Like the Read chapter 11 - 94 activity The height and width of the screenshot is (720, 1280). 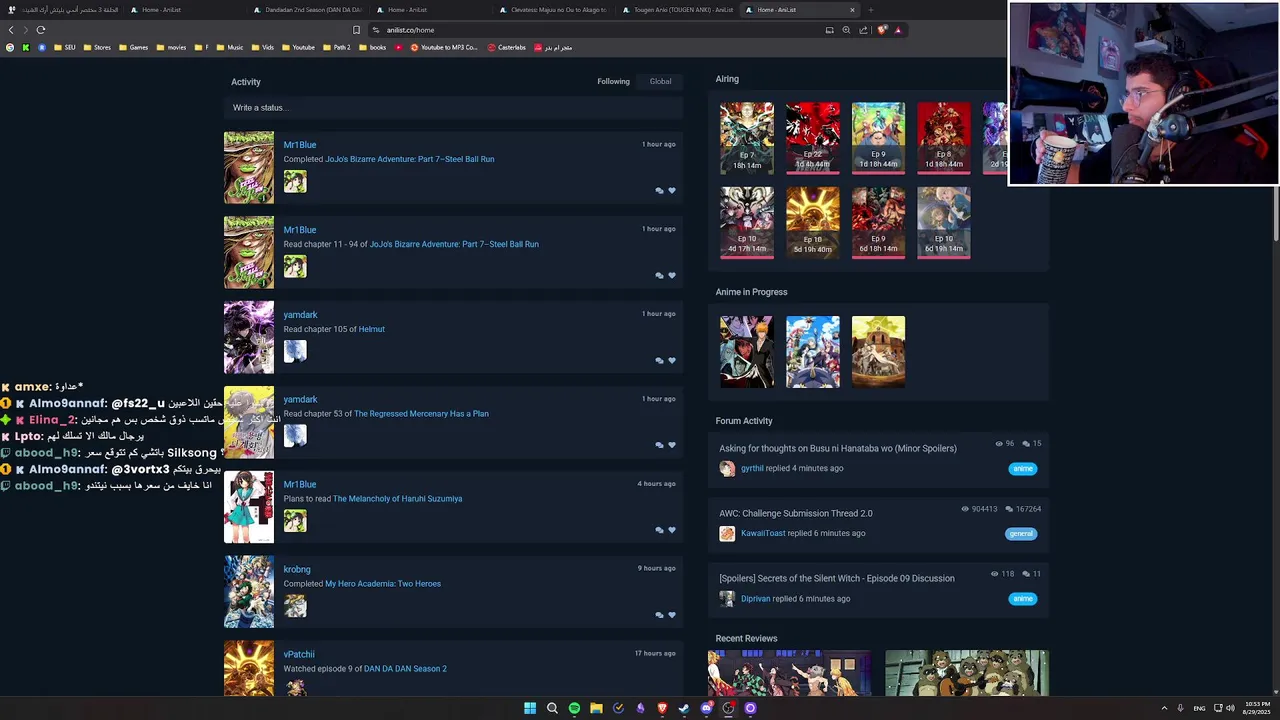(672, 275)
